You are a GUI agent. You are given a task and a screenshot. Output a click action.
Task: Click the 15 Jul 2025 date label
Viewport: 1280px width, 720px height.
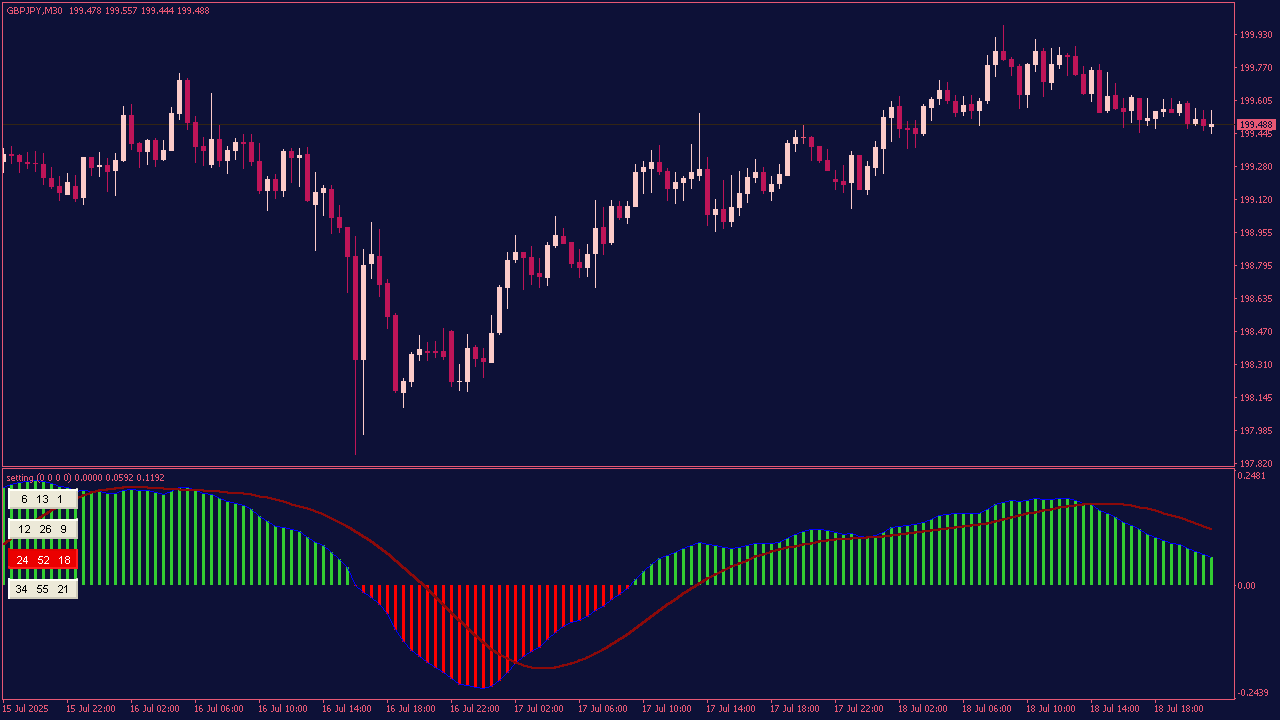click(27, 709)
